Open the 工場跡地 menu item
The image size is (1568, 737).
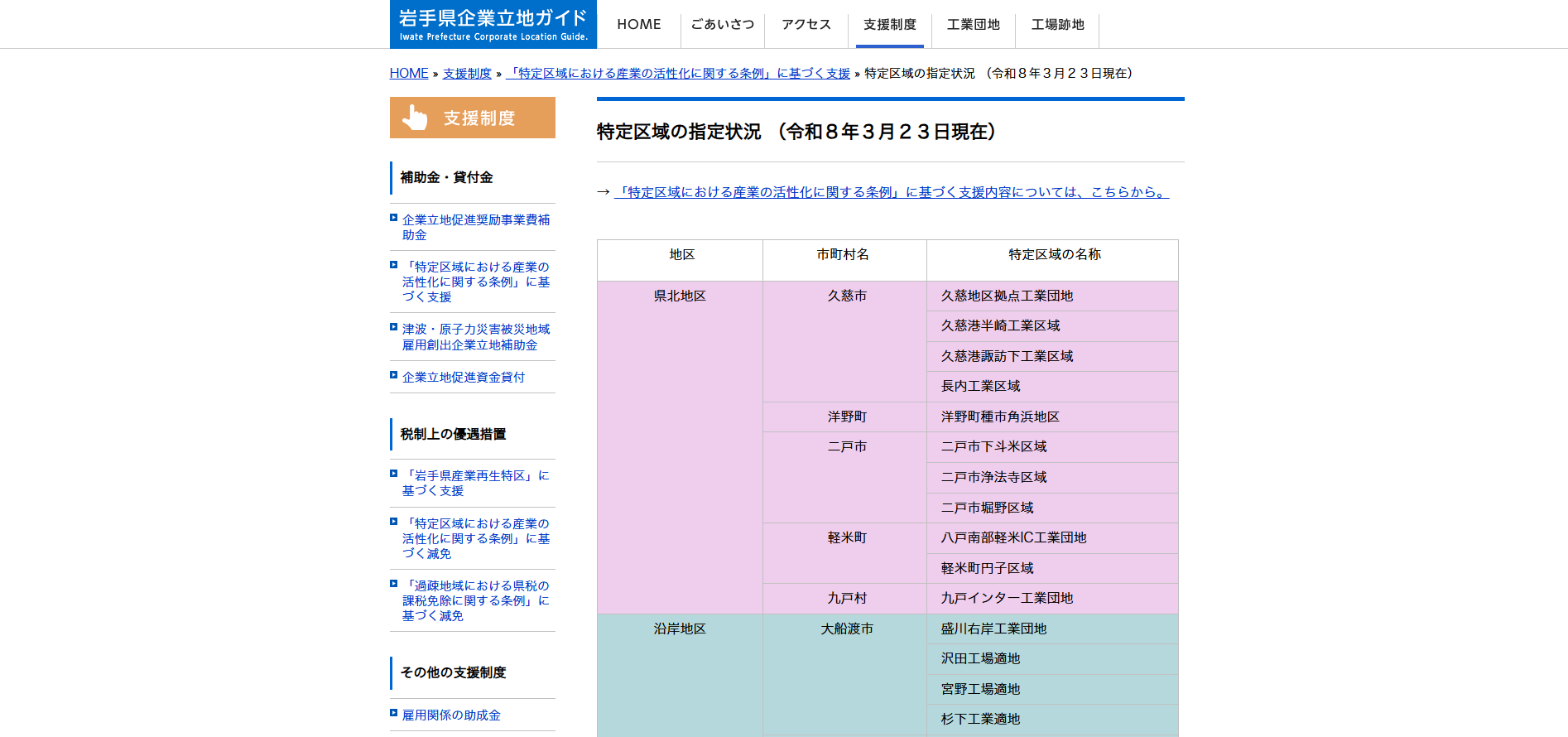[x=1057, y=25]
